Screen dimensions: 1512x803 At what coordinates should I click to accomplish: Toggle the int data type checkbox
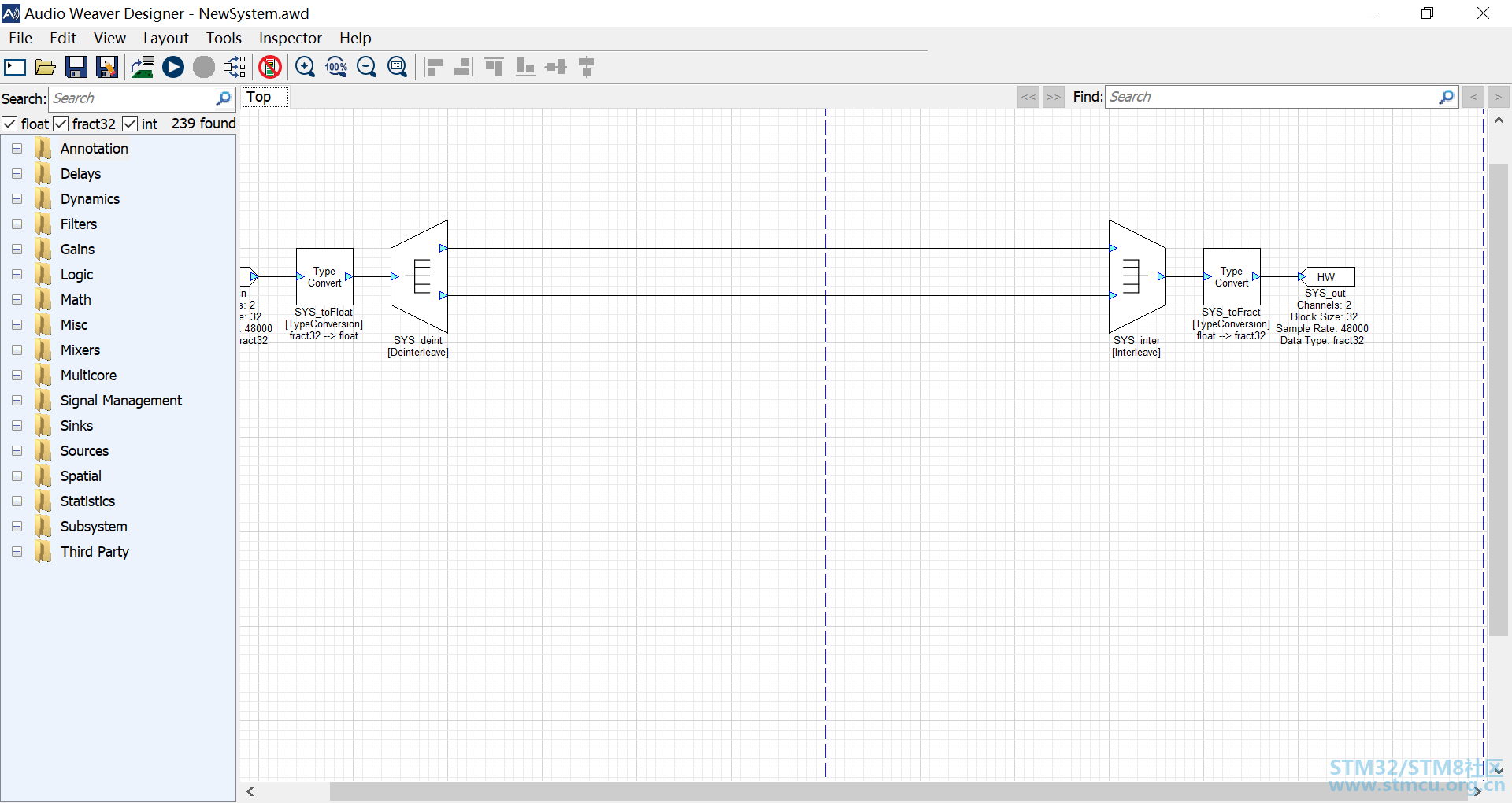pyautogui.click(x=130, y=124)
